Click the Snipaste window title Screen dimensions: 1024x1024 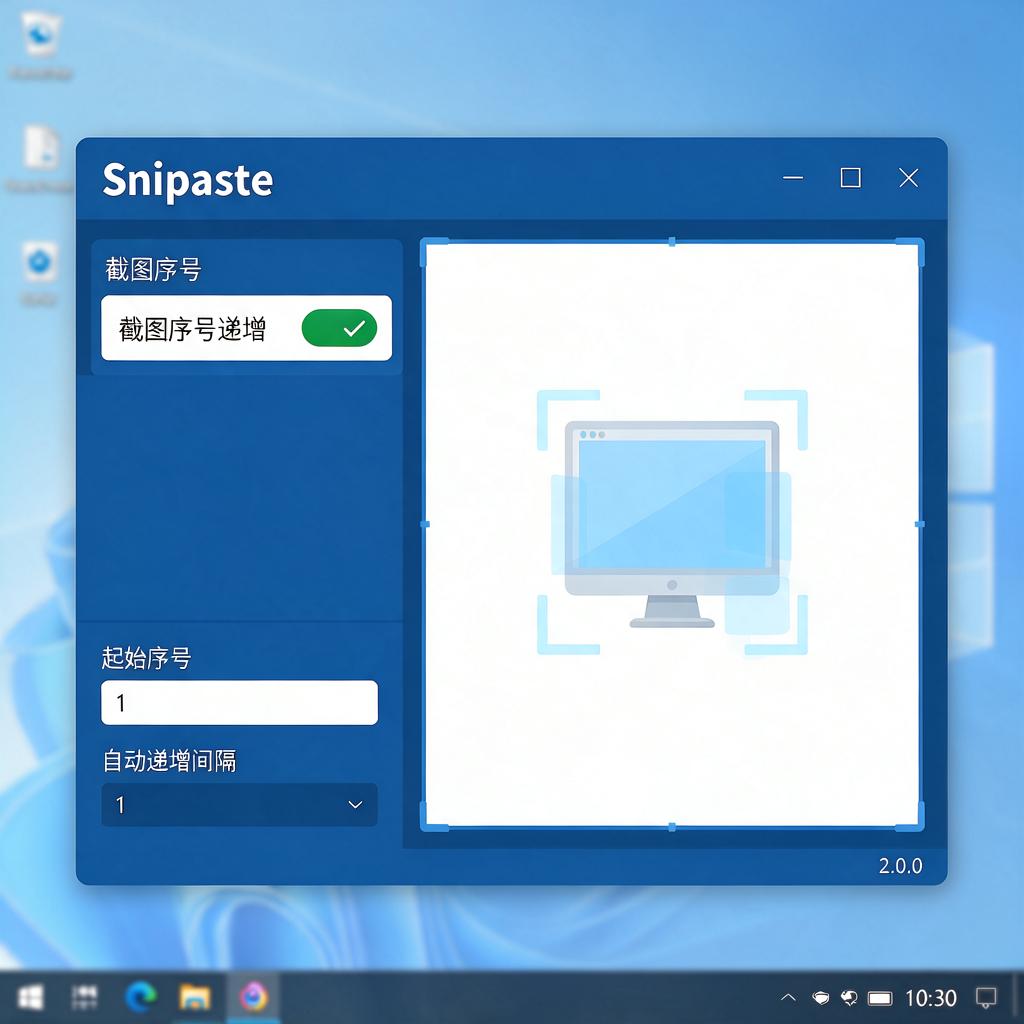click(188, 180)
